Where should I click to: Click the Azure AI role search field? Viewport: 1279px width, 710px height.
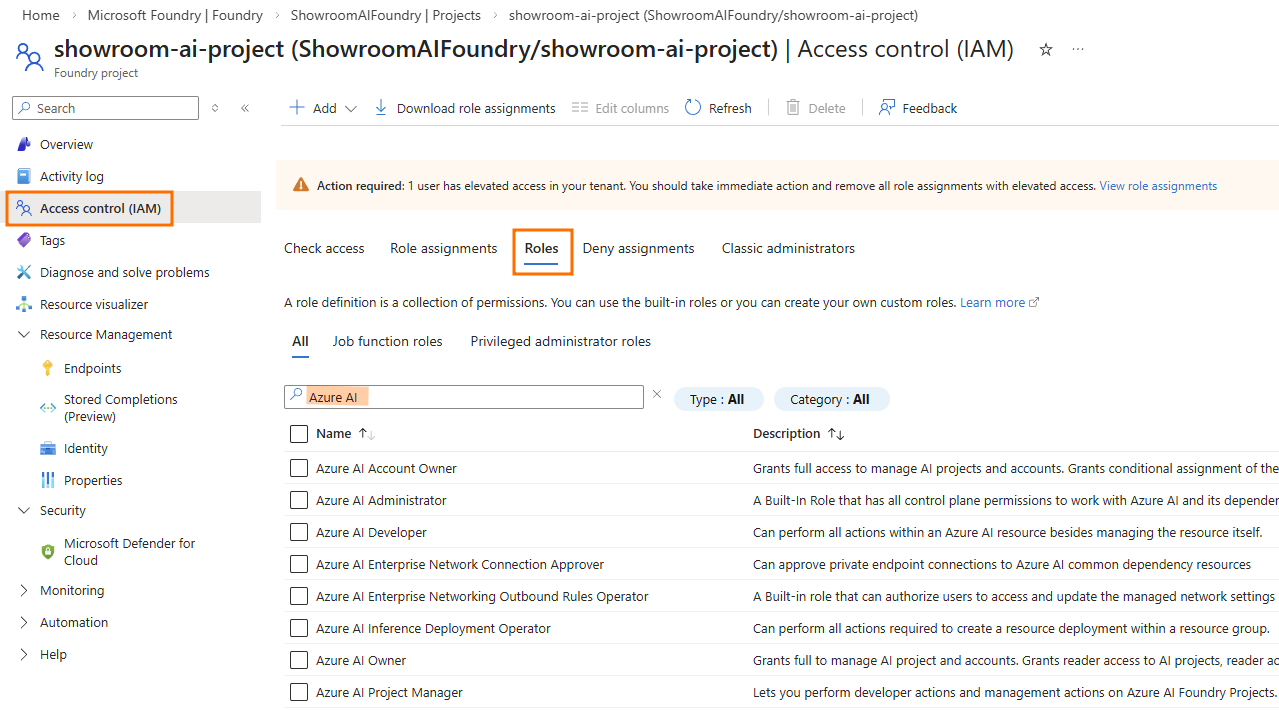pyautogui.click(x=470, y=397)
